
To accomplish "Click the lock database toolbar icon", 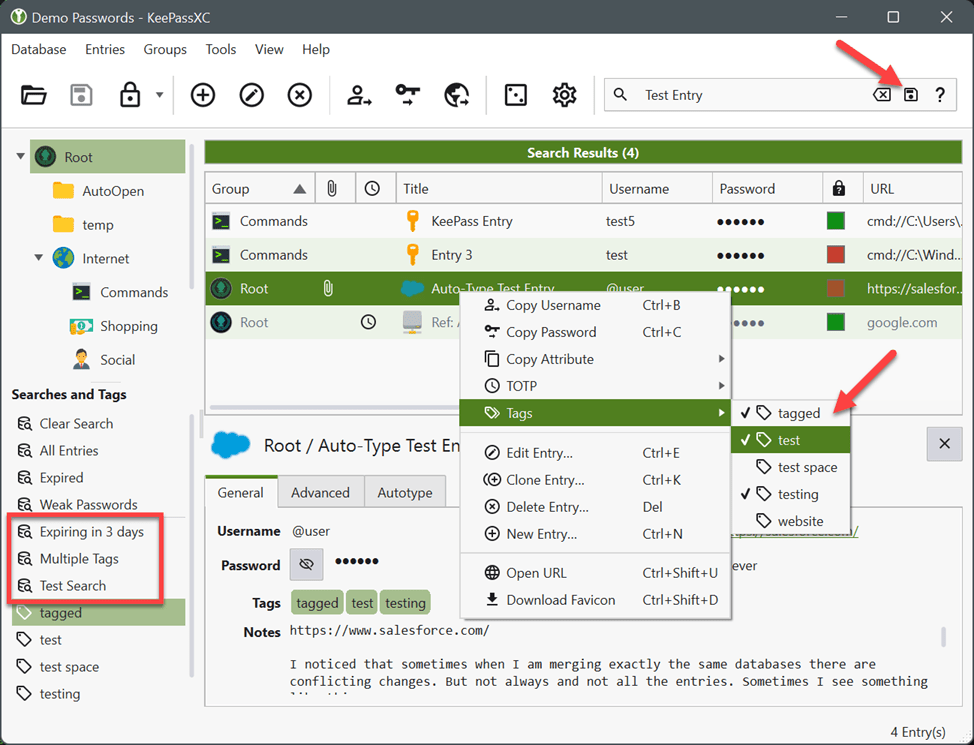I will [130, 95].
